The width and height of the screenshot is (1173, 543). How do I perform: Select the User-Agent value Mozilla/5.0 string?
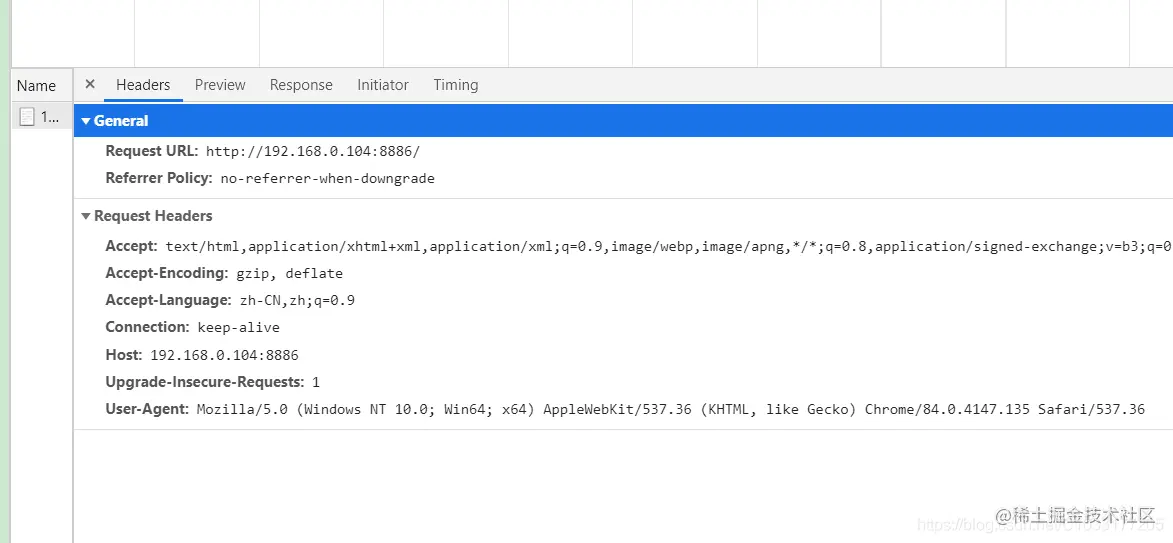pos(671,409)
